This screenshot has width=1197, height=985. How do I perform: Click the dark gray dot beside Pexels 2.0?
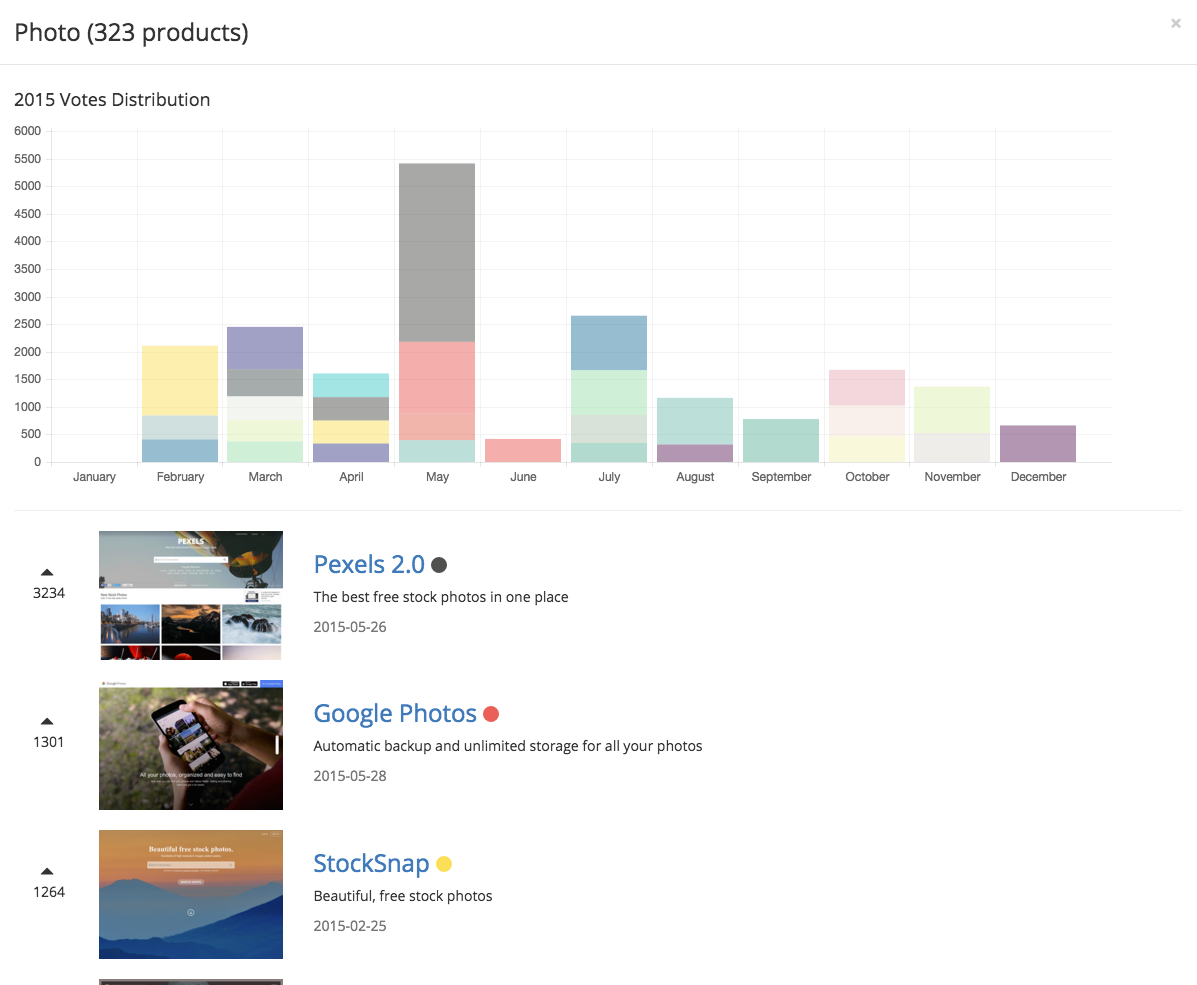pos(439,565)
